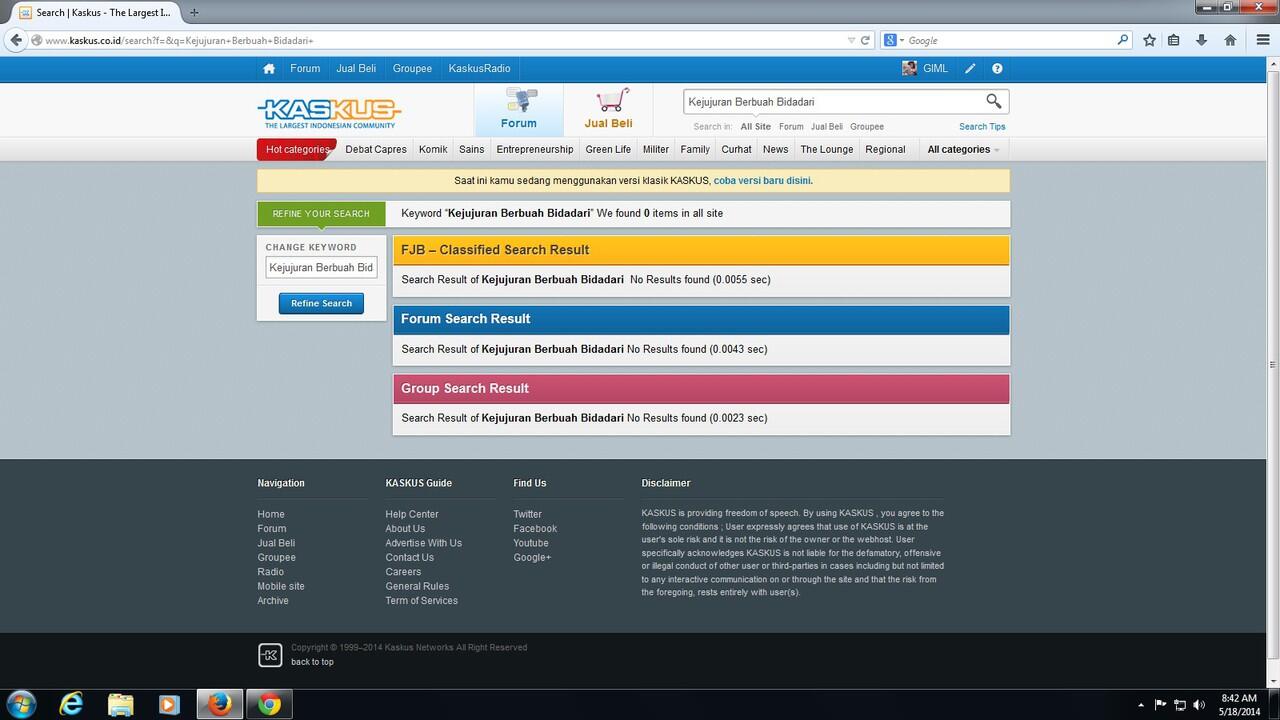Open the Entrepreneurship category
The image size is (1280, 720).
click(x=535, y=149)
